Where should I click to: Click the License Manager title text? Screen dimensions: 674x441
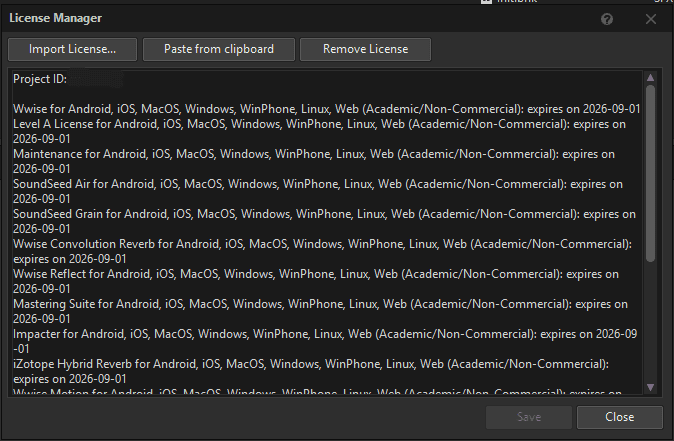[55, 18]
